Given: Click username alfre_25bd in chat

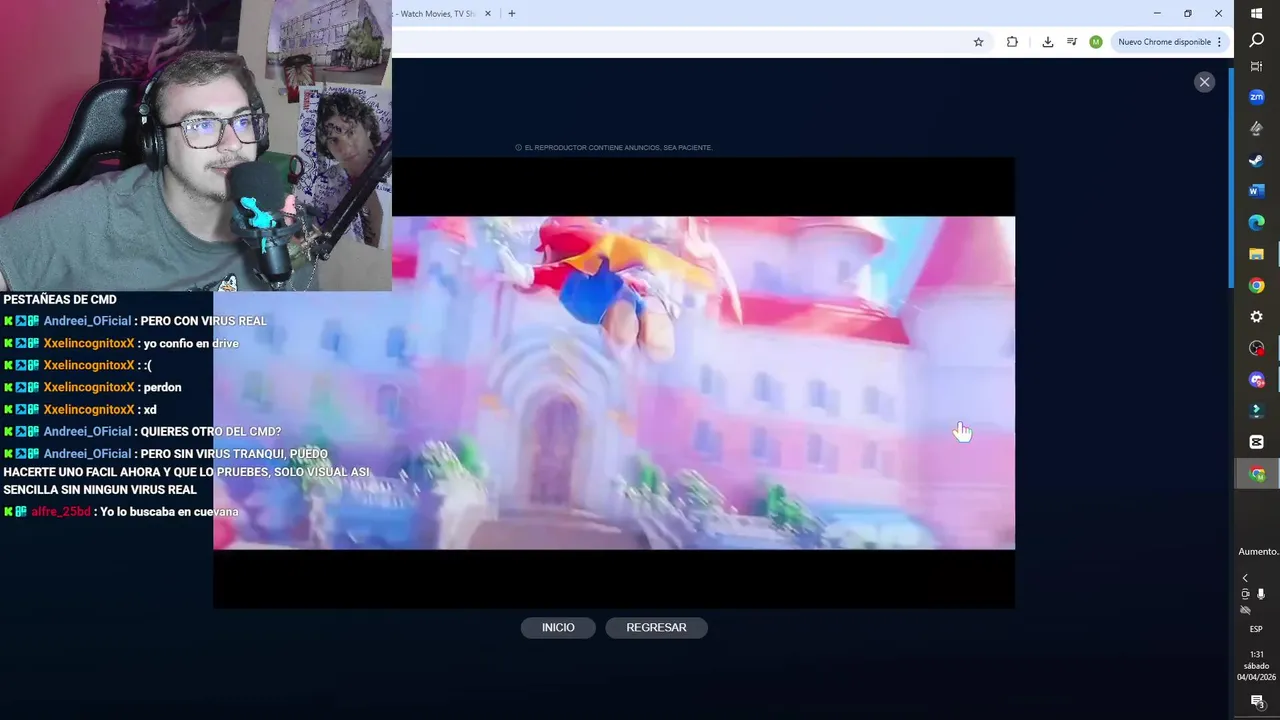Looking at the screenshot, I should [61, 512].
